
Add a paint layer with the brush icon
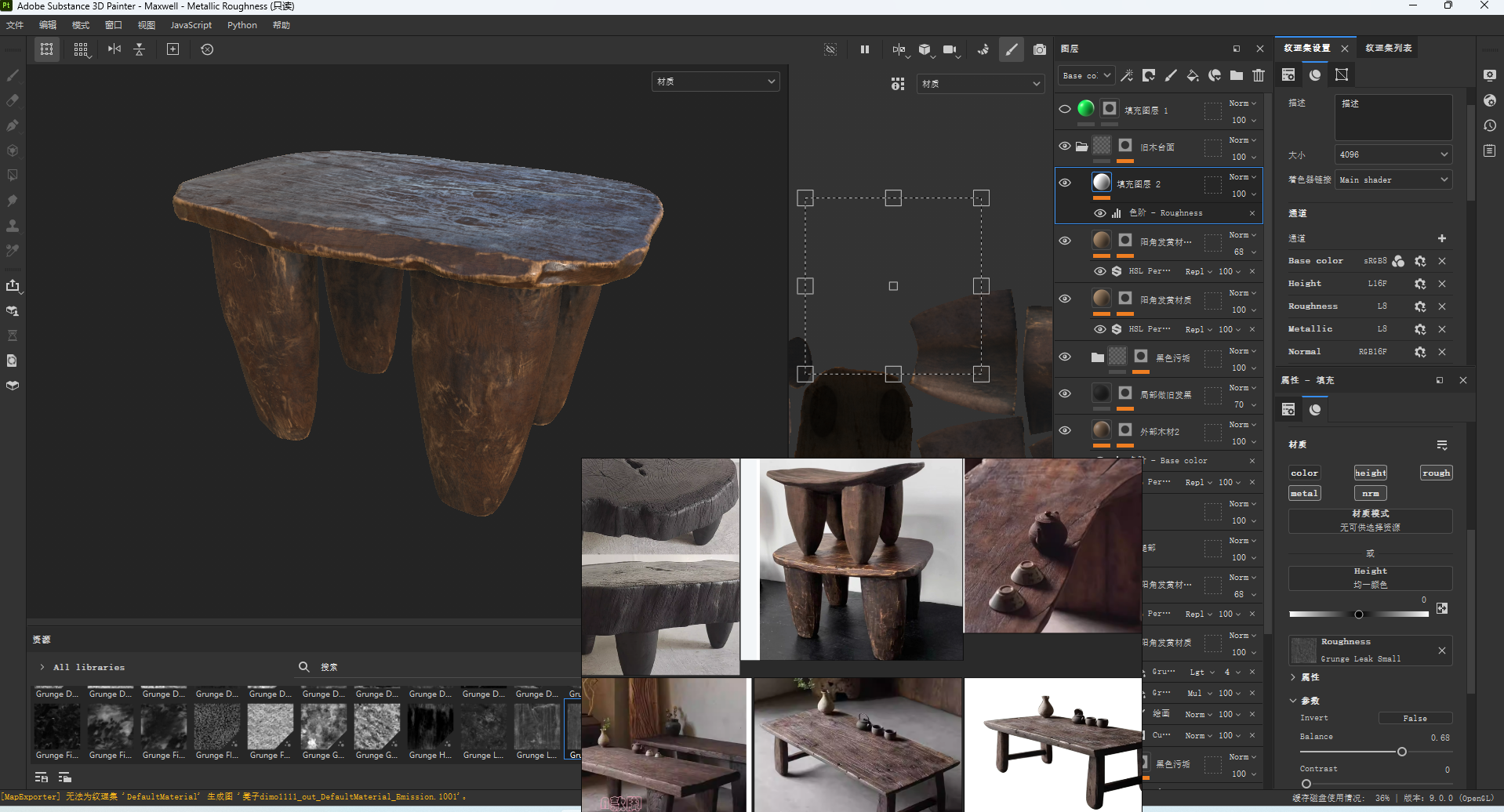(1171, 75)
